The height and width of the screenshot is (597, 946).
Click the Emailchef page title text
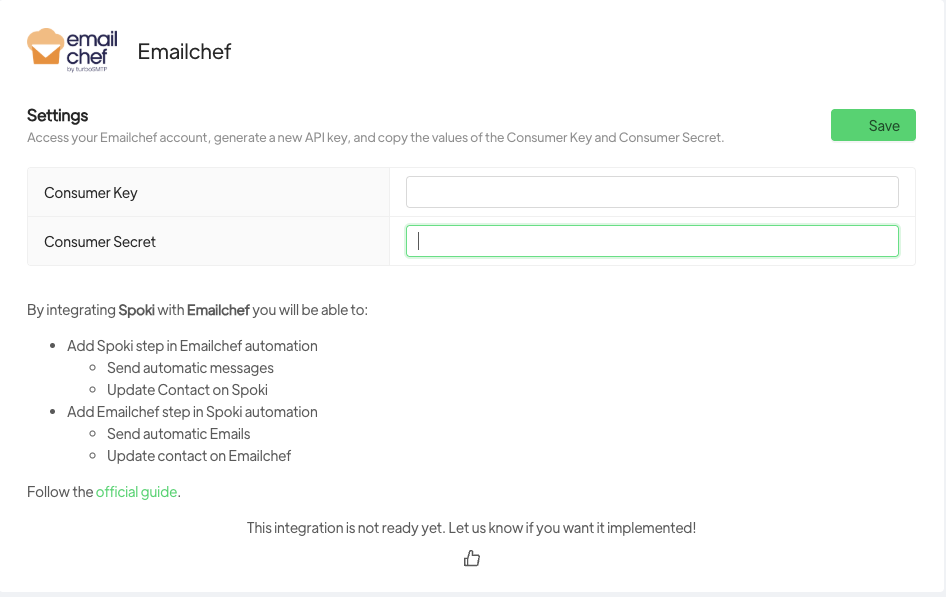point(184,52)
